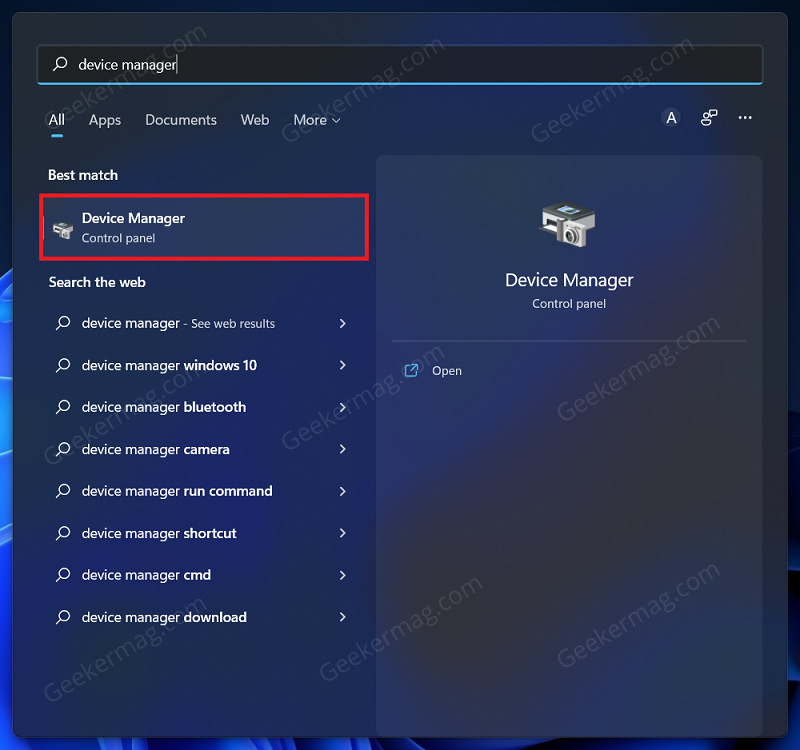The height and width of the screenshot is (750, 800).
Task: Expand arrow for 'device manager cmd'
Action: point(342,575)
